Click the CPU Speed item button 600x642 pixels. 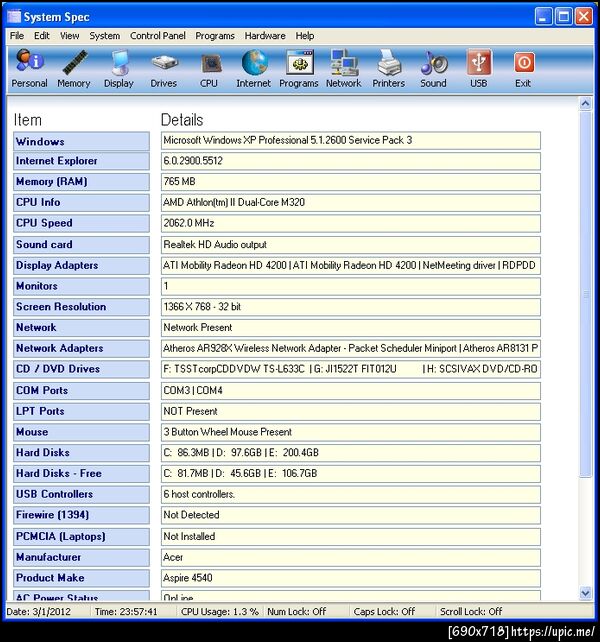coord(81,224)
